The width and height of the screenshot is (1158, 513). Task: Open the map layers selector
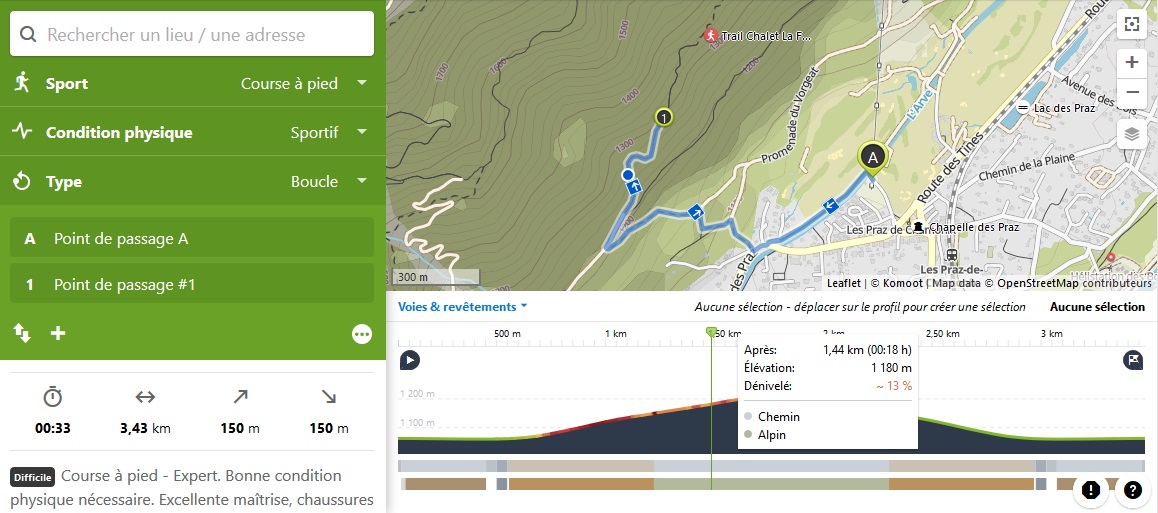[x=1132, y=133]
